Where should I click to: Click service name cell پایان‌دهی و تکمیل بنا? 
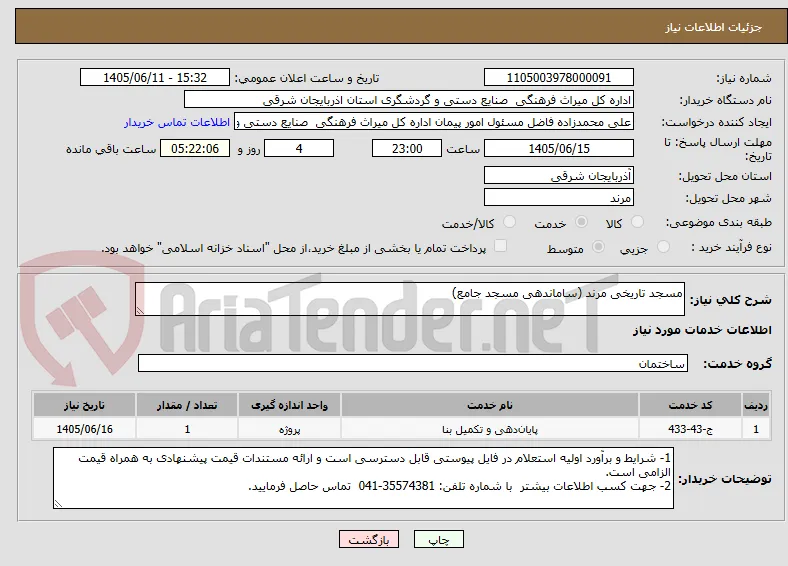pos(490,429)
